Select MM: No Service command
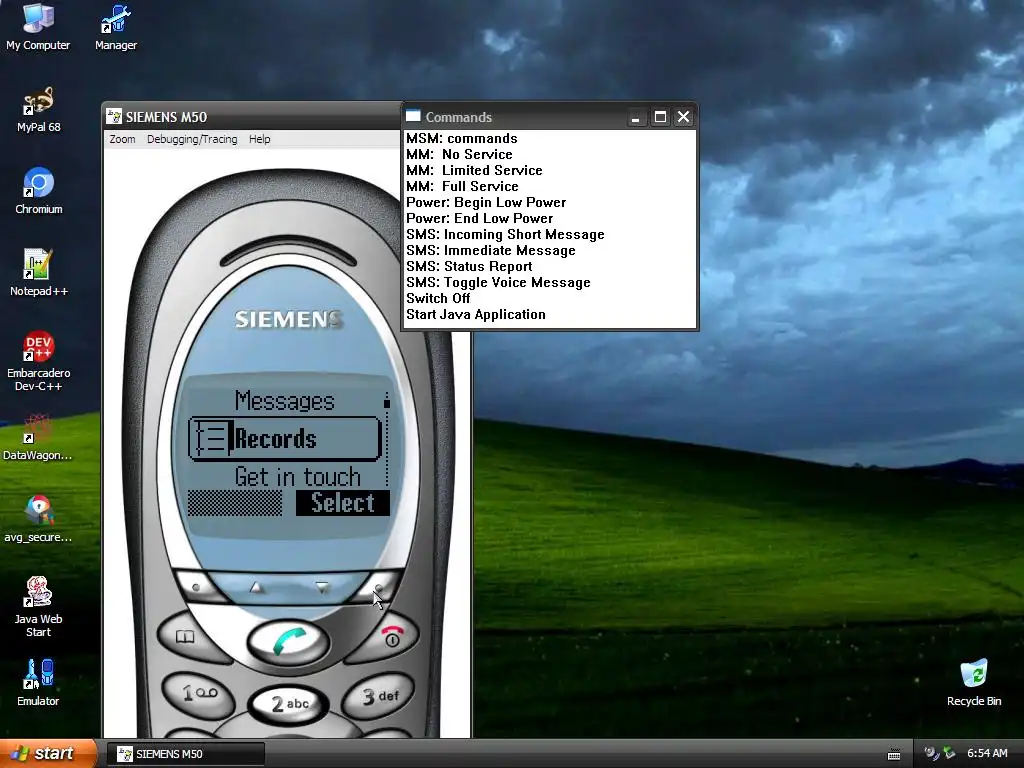Screen dimensions: 1024x768 459,155
